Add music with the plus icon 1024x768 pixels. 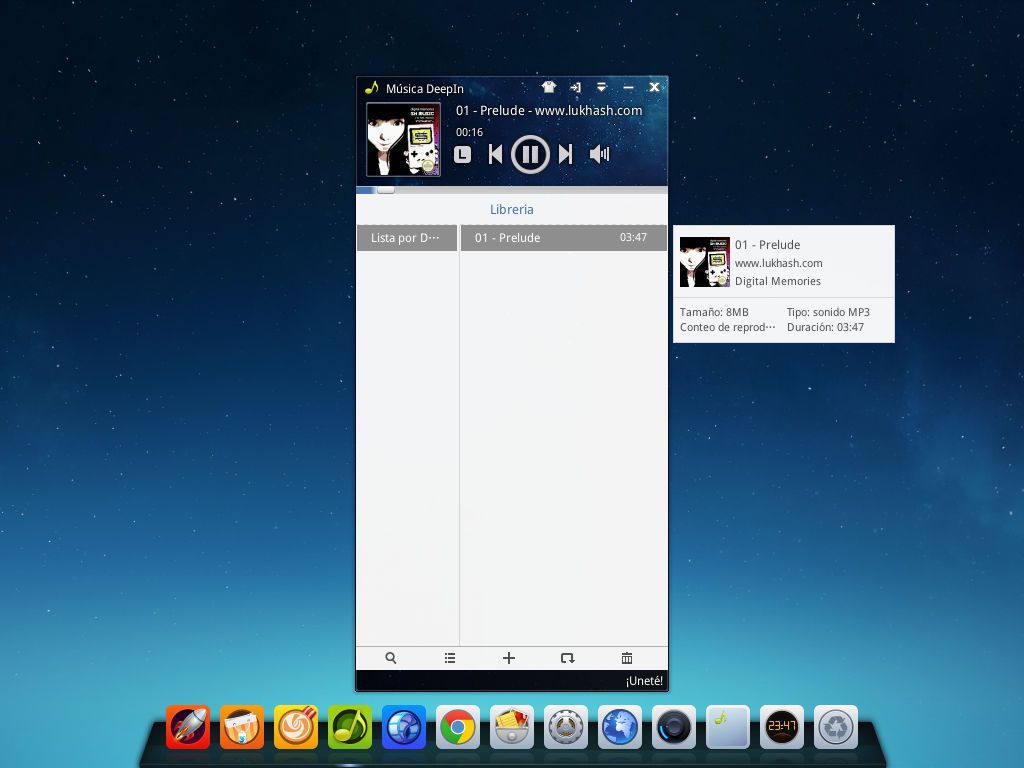[x=509, y=658]
